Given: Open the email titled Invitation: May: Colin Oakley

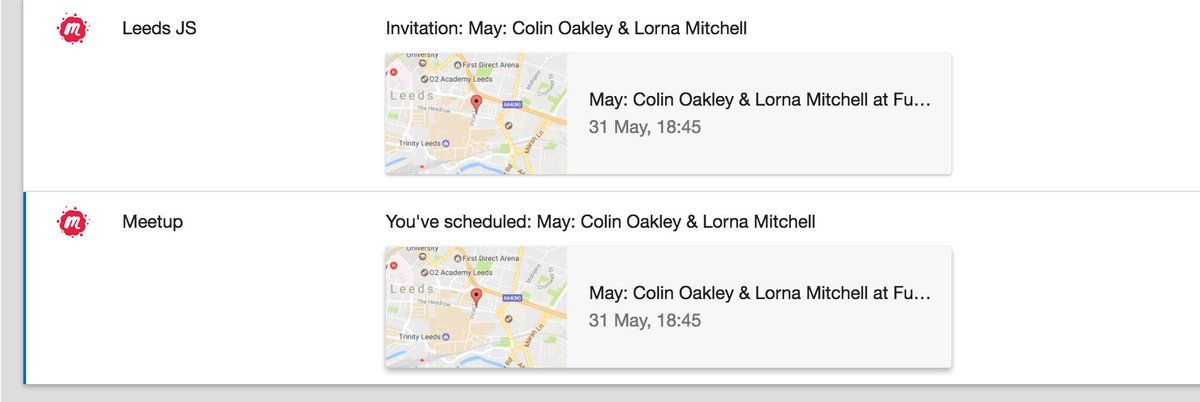Looking at the screenshot, I should click(x=566, y=29).
